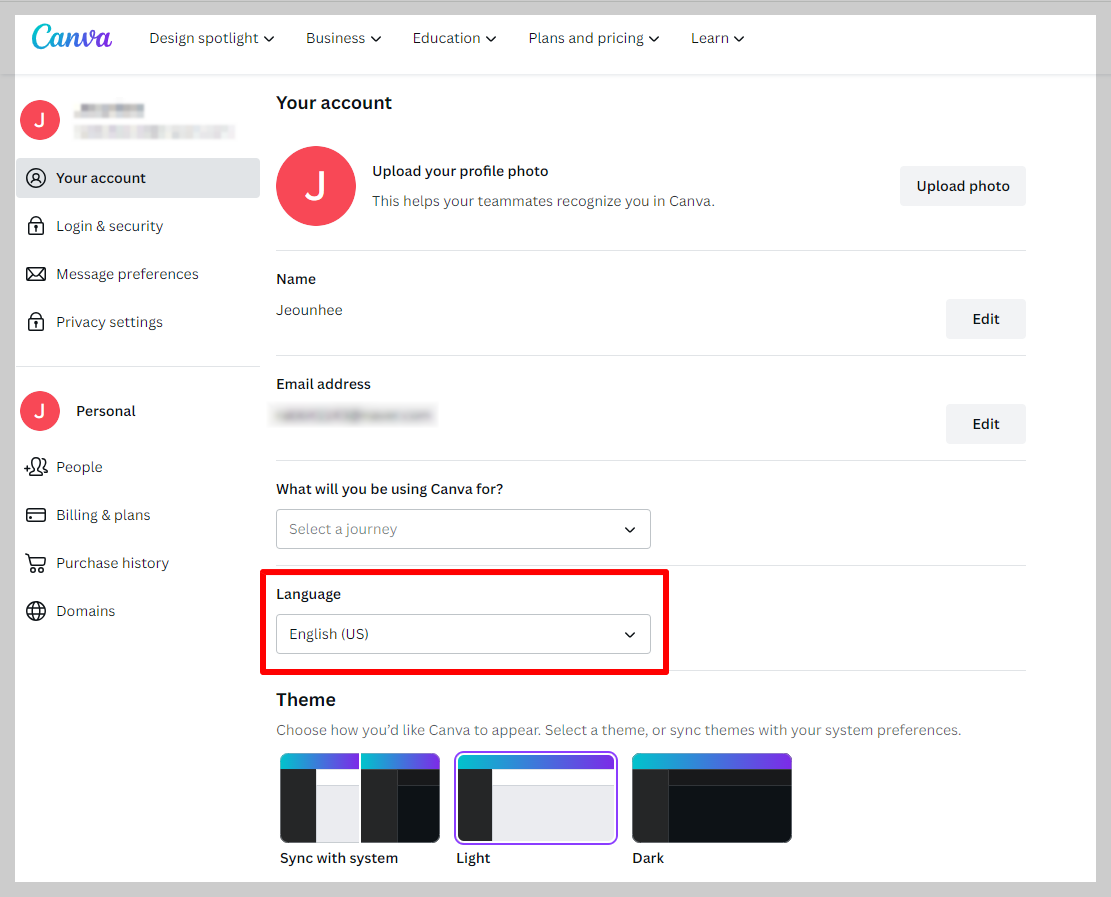Open the Select a journey dropdown

click(x=463, y=529)
